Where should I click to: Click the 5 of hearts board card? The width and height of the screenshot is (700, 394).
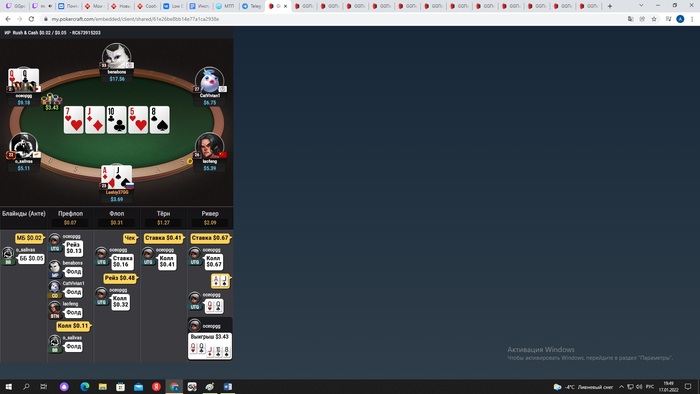click(x=138, y=120)
